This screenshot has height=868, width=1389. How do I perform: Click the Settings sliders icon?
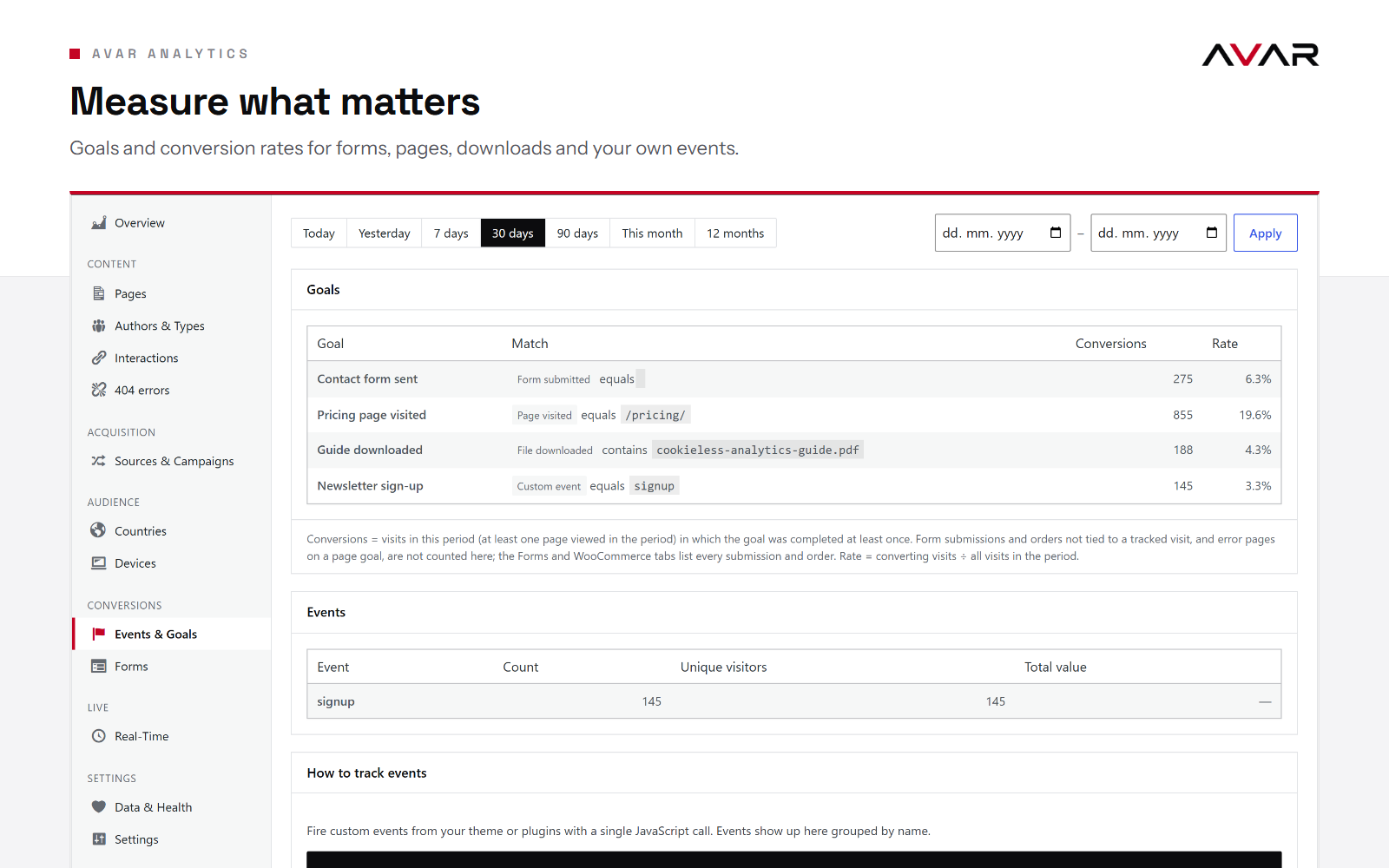(99, 838)
